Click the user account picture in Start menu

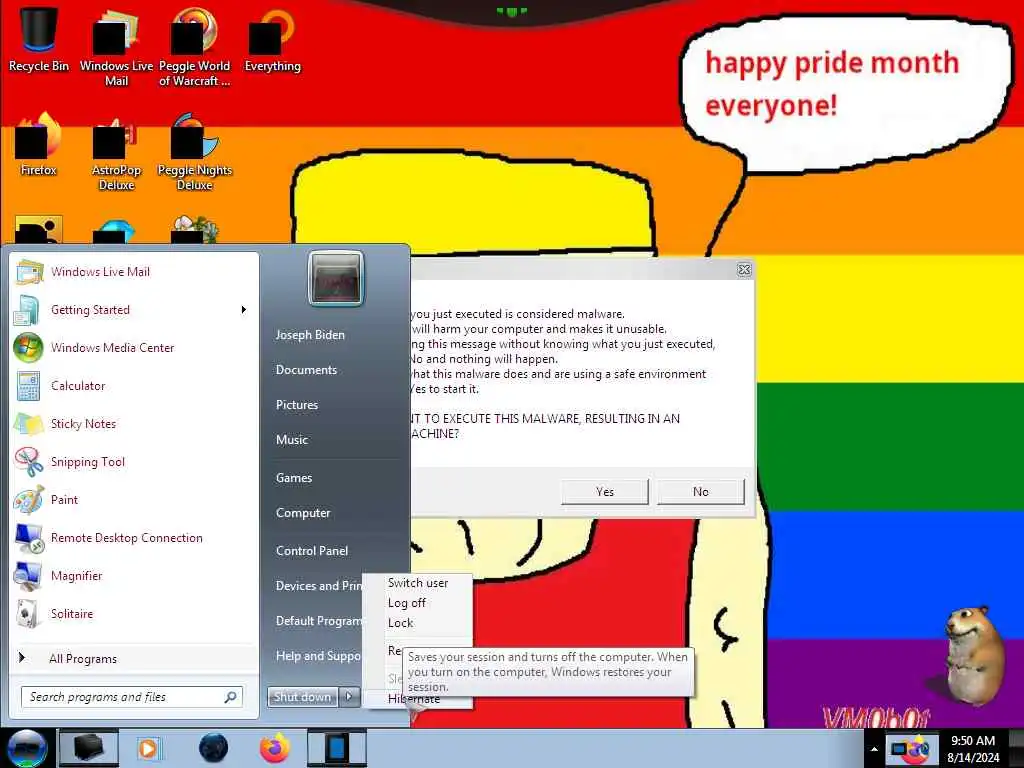(336, 278)
